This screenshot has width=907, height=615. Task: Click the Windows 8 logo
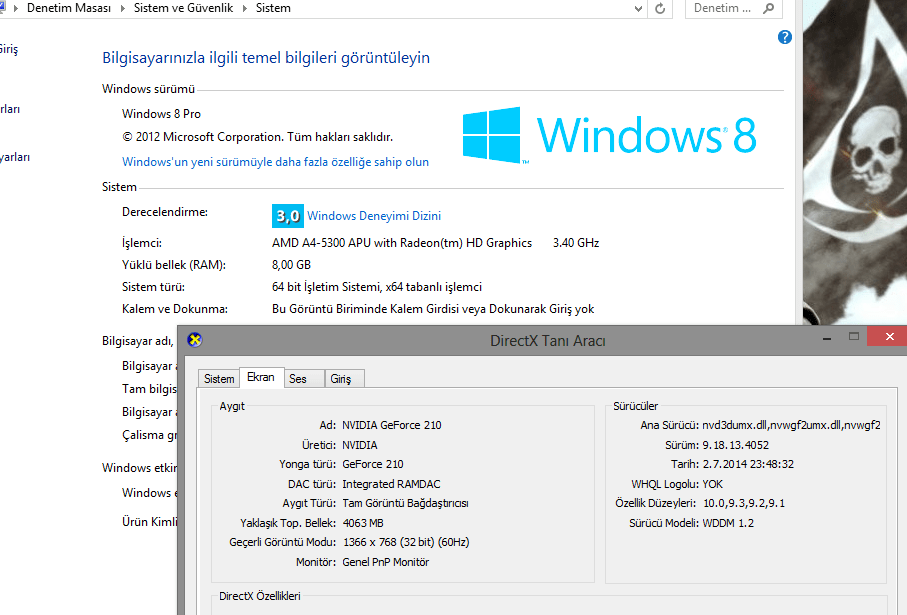point(609,135)
